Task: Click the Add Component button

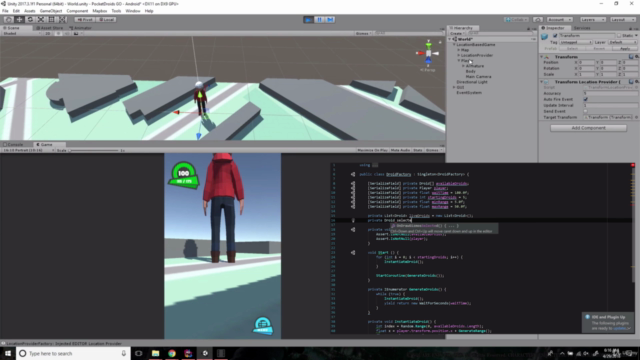Action: 588,128
